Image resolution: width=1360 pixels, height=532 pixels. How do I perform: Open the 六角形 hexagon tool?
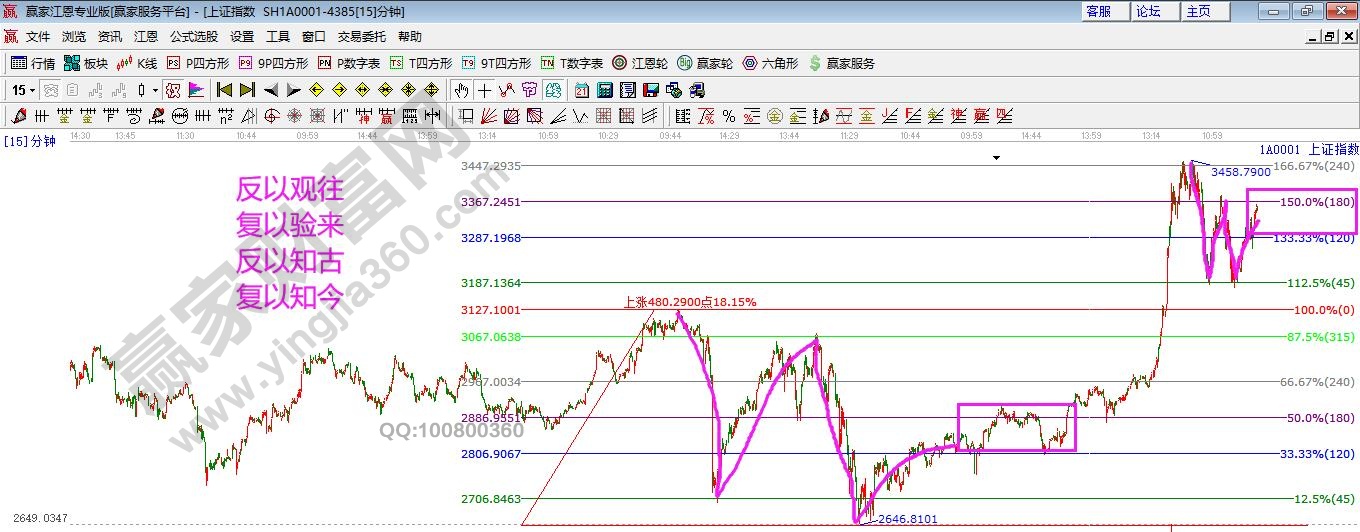pos(770,63)
